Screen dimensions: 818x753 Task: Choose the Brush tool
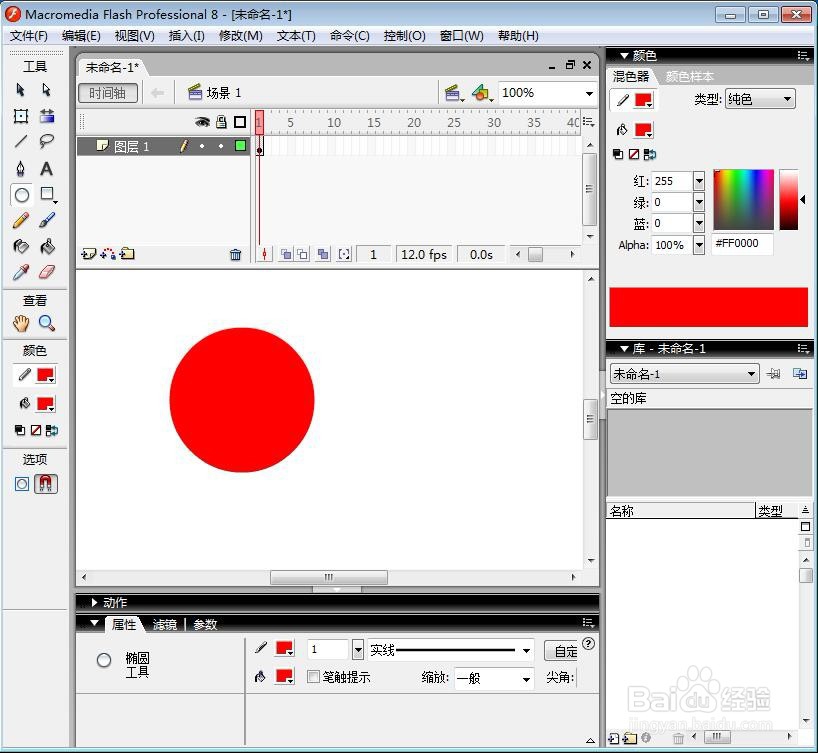point(47,220)
